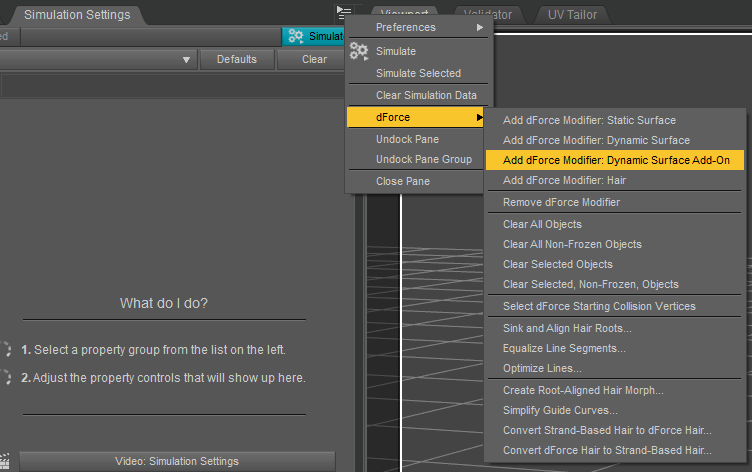Open the preset dropdown arrow
Image resolution: width=752 pixels, height=472 pixels.
pyautogui.click(x=187, y=60)
